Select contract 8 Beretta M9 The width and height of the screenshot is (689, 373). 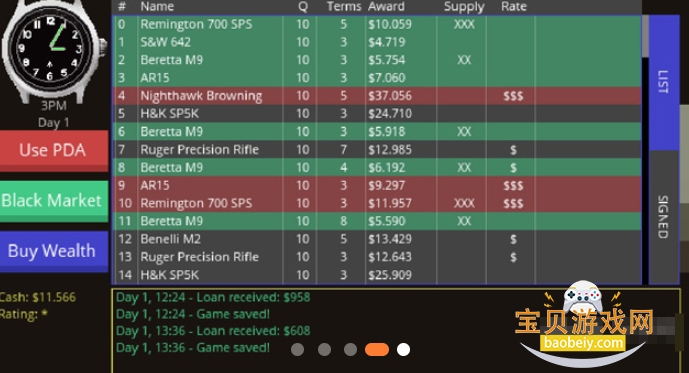377,167
